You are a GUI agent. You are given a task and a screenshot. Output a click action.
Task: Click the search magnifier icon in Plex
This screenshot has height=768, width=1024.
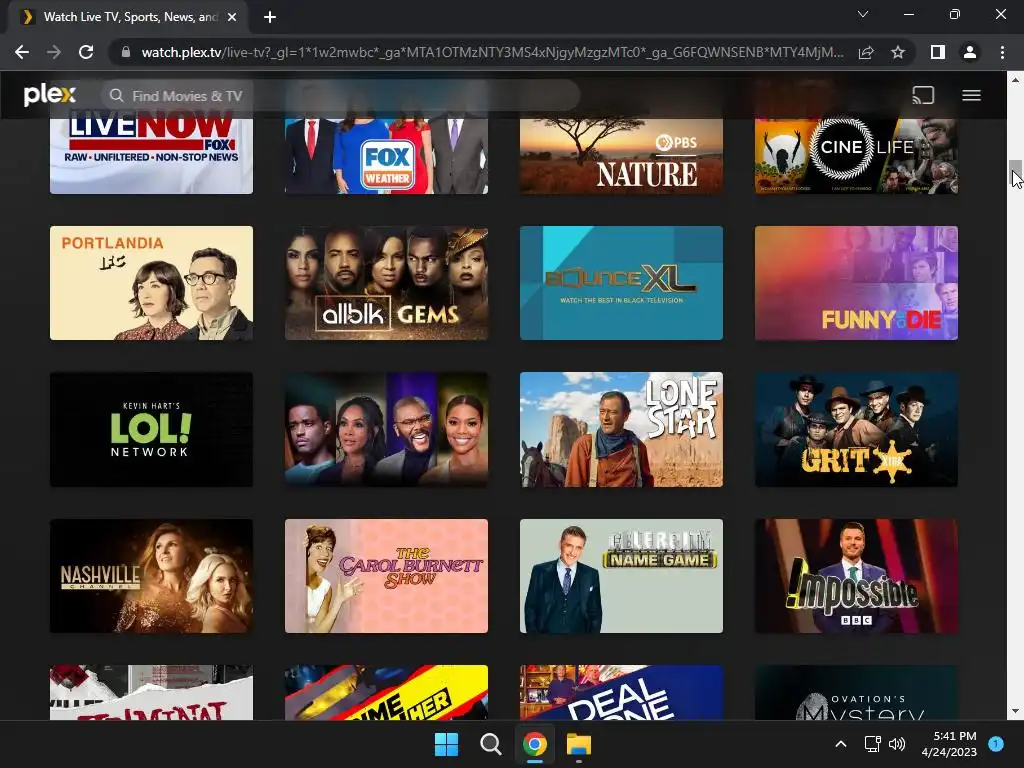click(x=116, y=96)
